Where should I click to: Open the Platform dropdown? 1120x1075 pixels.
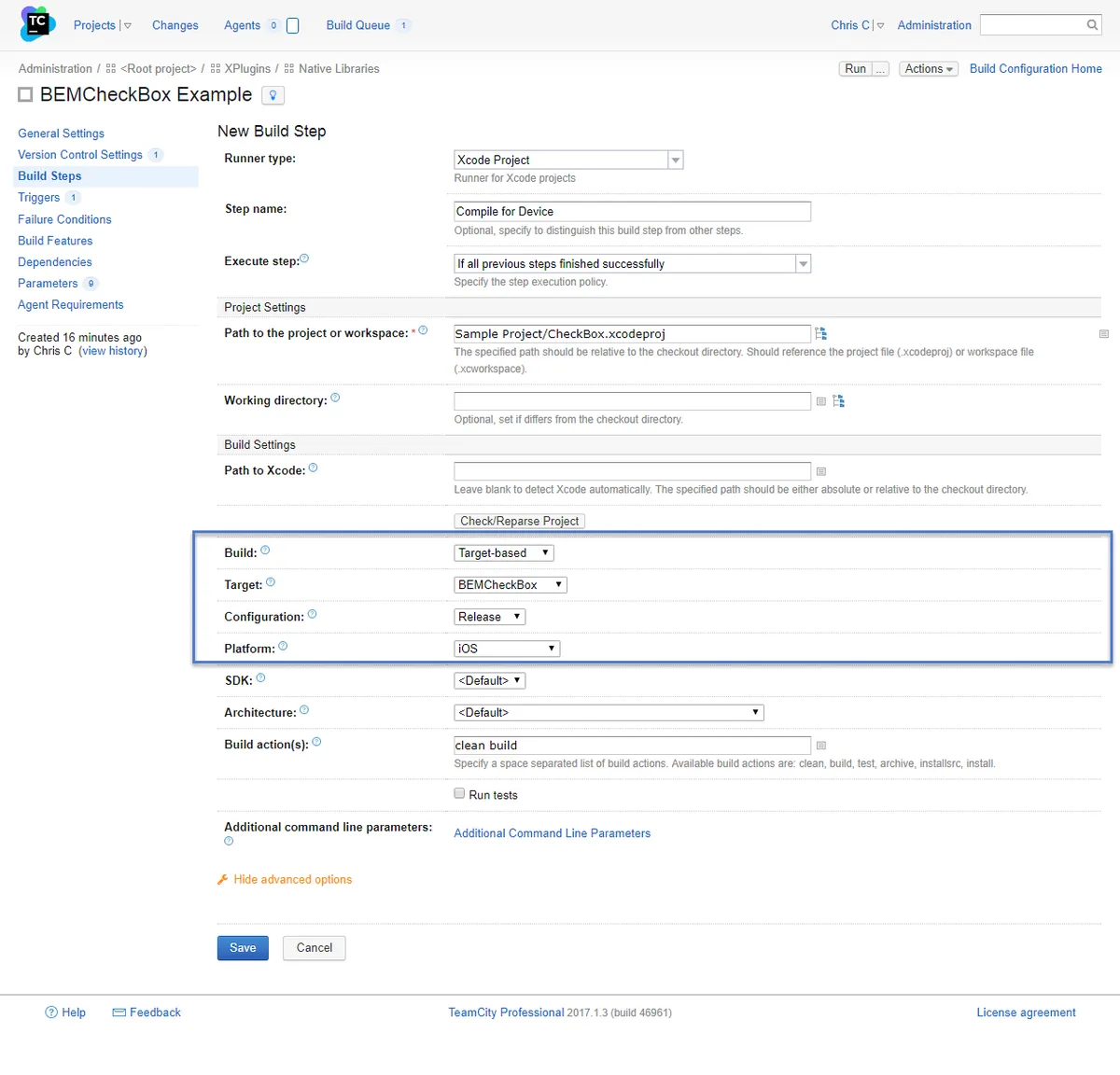click(x=507, y=649)
